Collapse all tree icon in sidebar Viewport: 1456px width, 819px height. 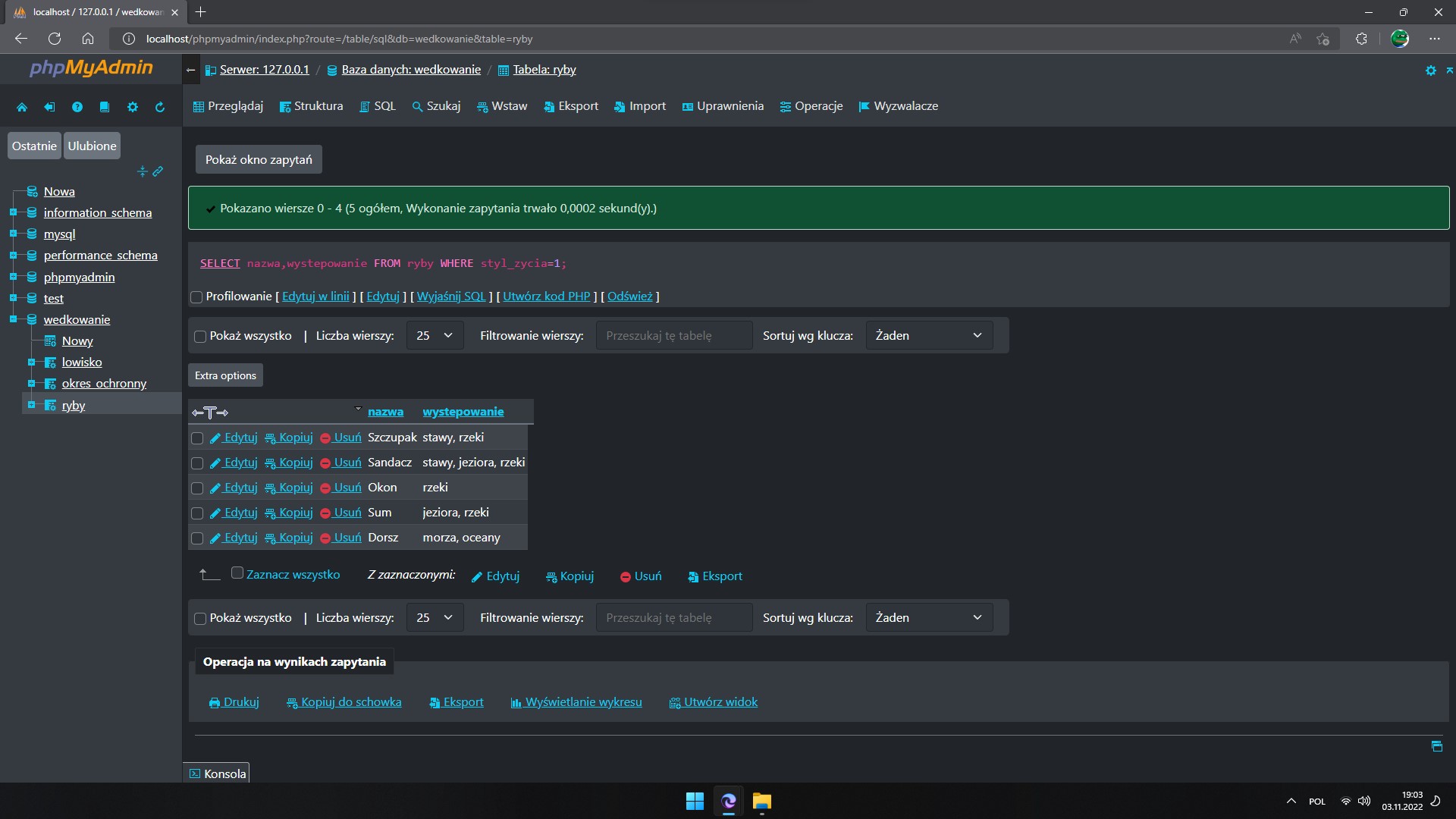pyautogui.click(x=142, y=171)
